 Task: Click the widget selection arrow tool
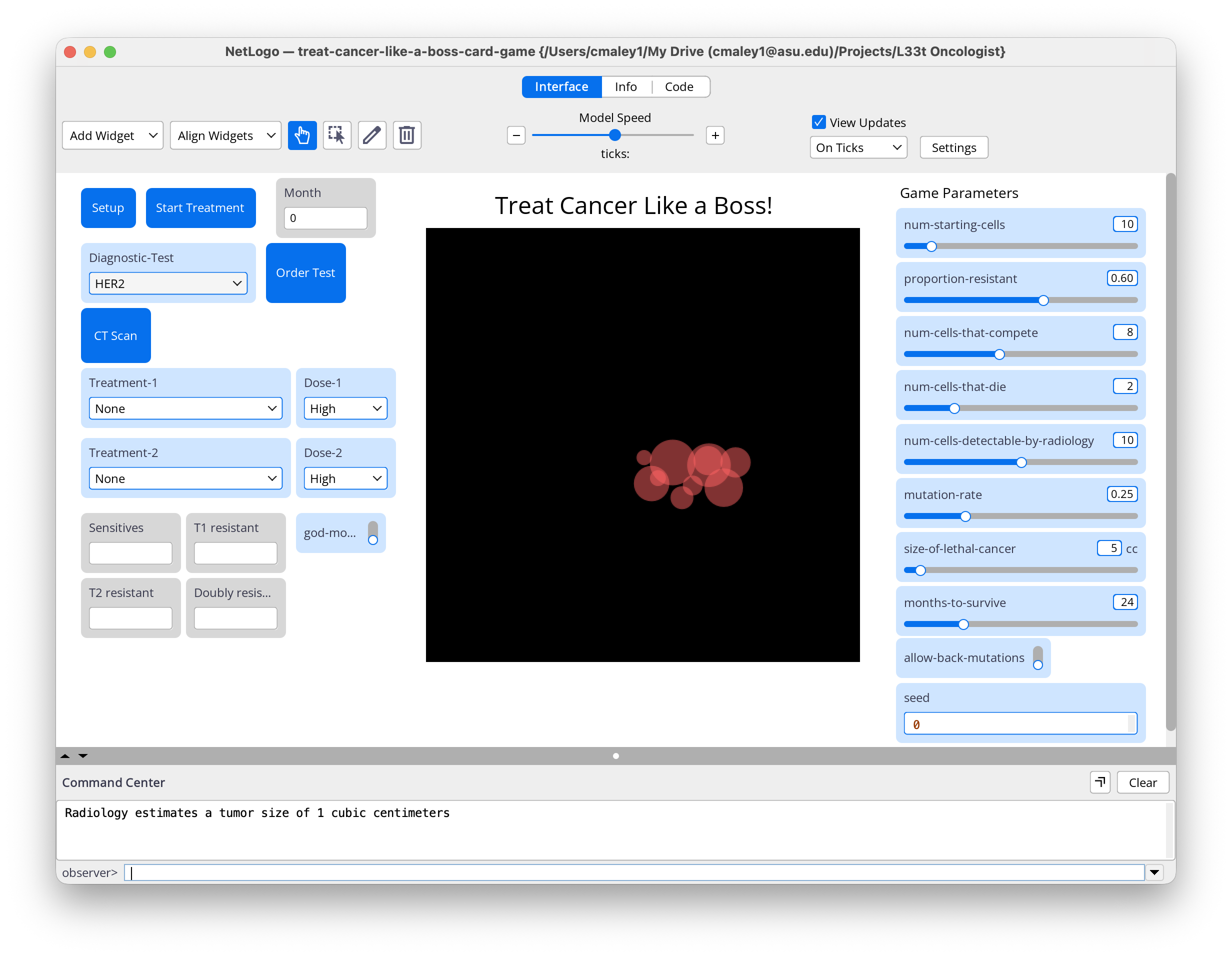(x=337, y=135)
